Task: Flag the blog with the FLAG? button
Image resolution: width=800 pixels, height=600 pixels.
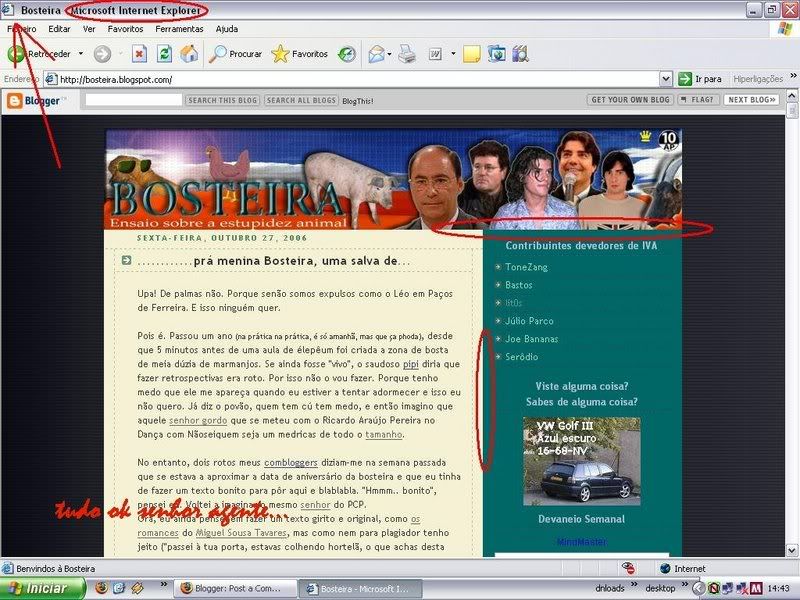Action: tap(698, 99)
